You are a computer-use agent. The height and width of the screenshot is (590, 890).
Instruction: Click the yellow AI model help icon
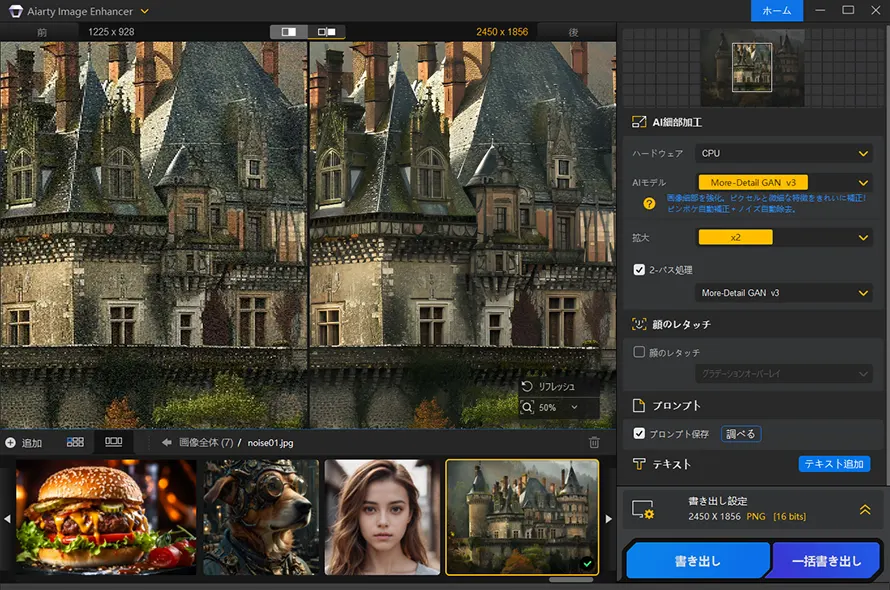[649, 203]
